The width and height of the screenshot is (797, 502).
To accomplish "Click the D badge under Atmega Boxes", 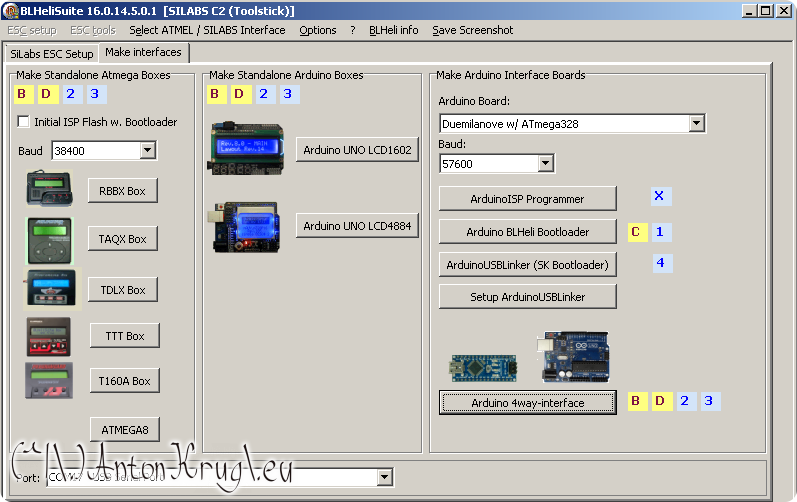I will 46,93.
